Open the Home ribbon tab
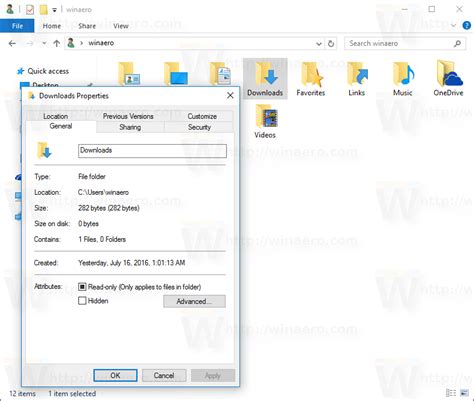 (52, 26)
